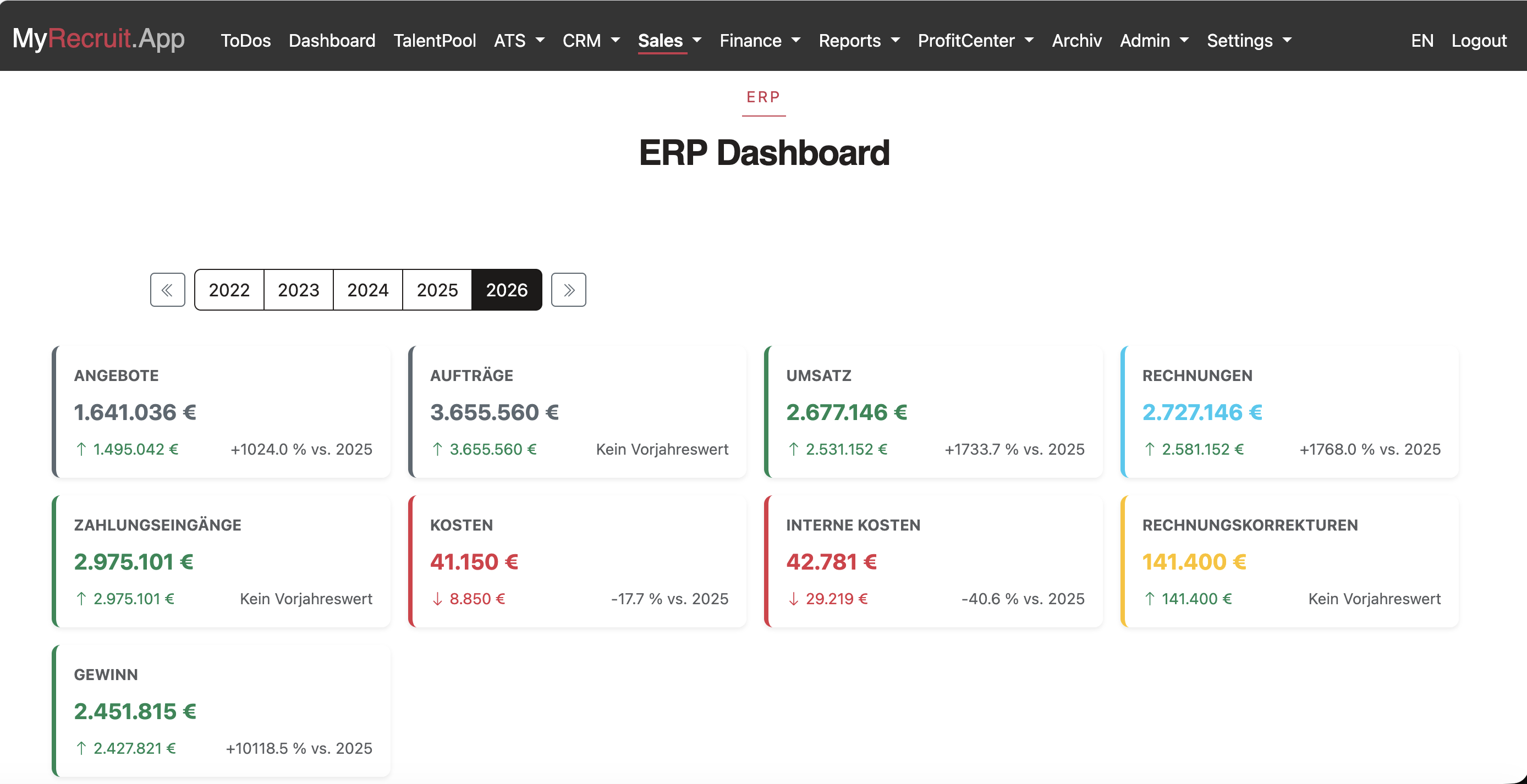The width and height of the screenshot is (1527, 784).
Task: Click the down arrow in Interne Kosten card
Action: [794, 599]
